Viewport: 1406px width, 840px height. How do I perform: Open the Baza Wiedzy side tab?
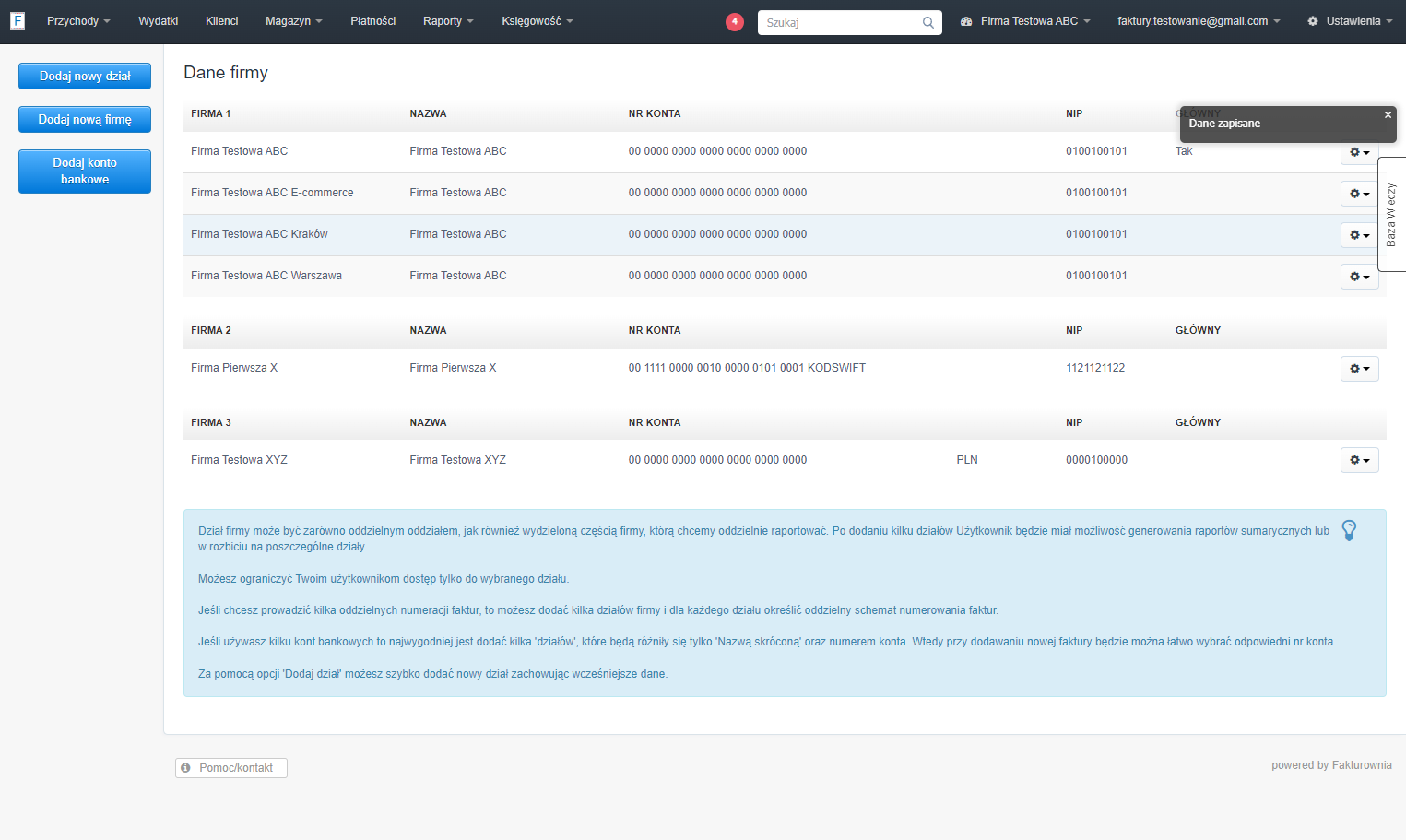click(1391, 214)
